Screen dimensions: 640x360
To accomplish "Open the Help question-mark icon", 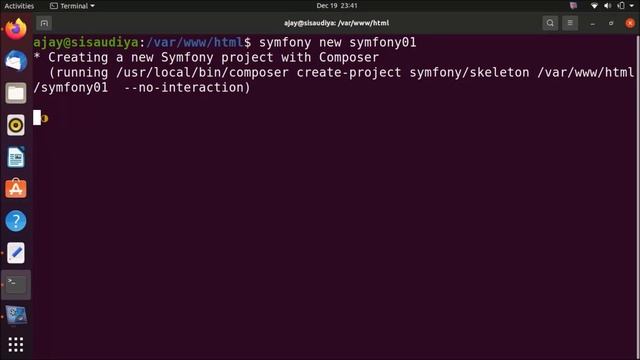I will (16, 221).
